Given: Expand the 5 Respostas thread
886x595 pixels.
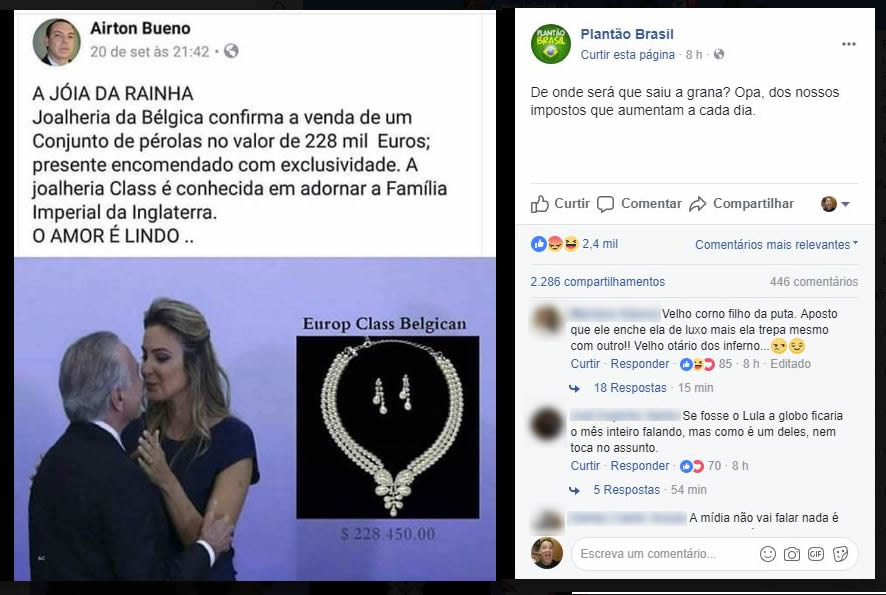Looking at the screenshot, I should (626, 489).
